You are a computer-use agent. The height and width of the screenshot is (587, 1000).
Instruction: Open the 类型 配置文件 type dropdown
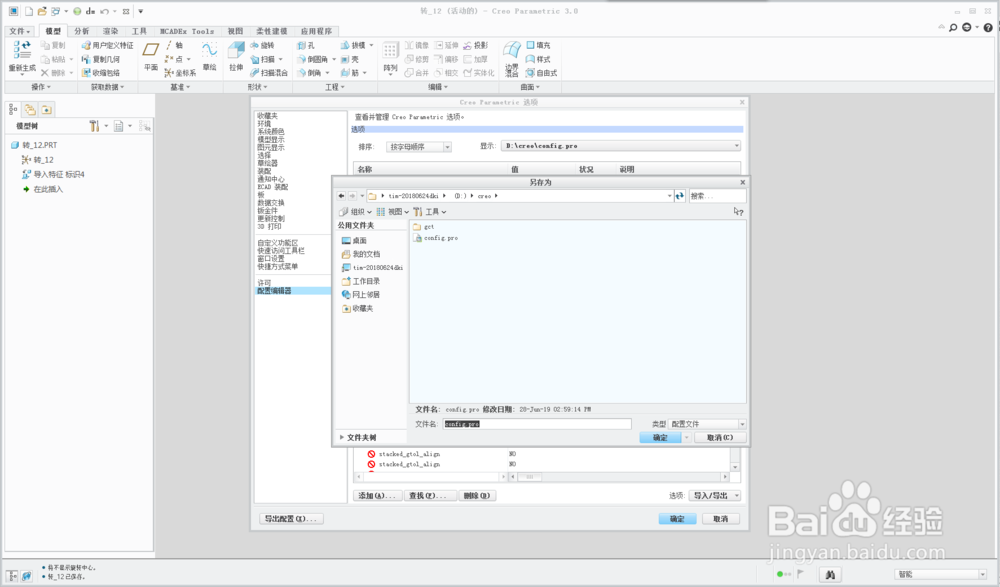(708, 424)
